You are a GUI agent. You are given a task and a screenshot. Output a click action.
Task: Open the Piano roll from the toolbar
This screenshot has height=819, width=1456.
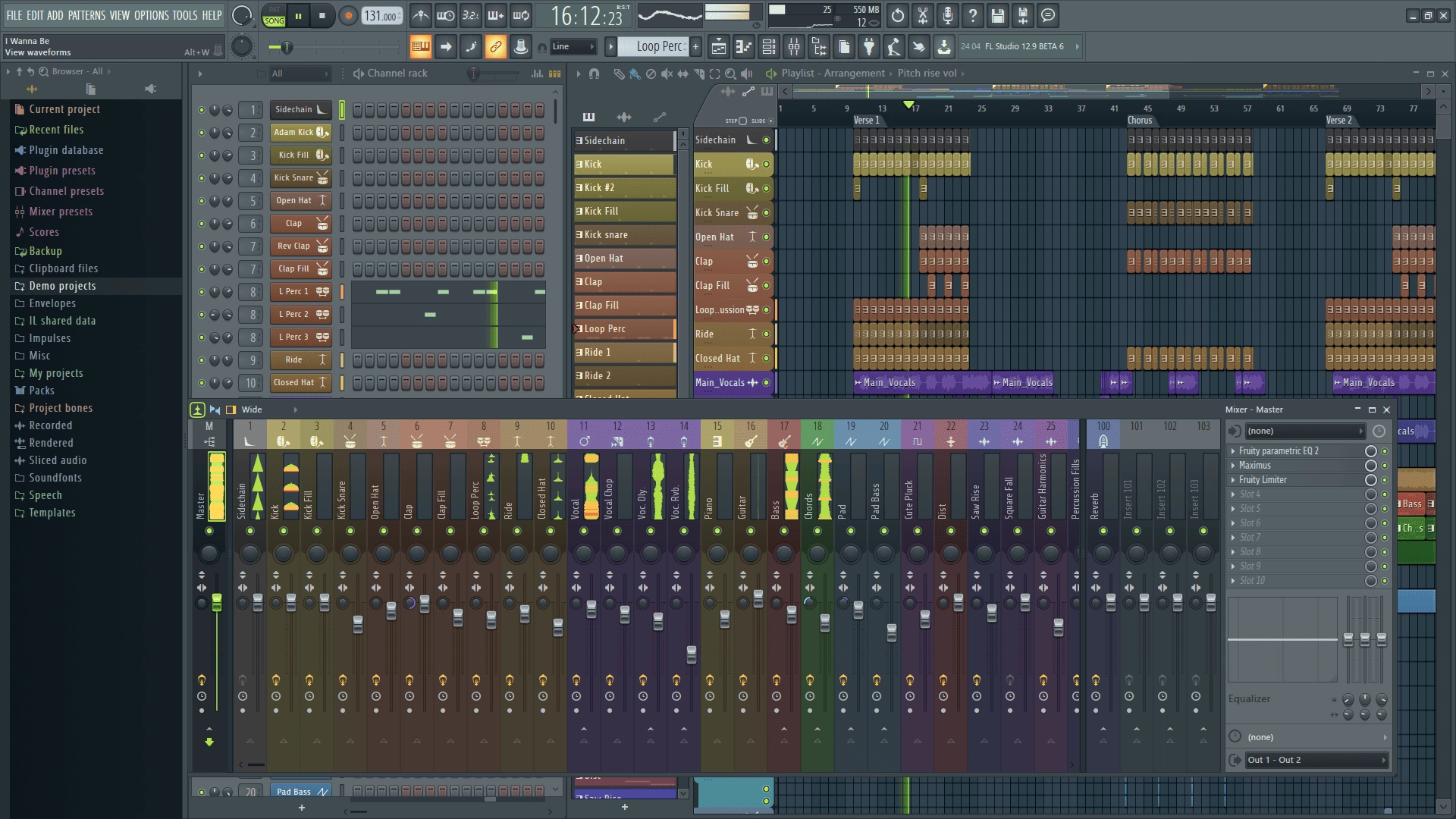pyautogui.click(x=743, y=47)
